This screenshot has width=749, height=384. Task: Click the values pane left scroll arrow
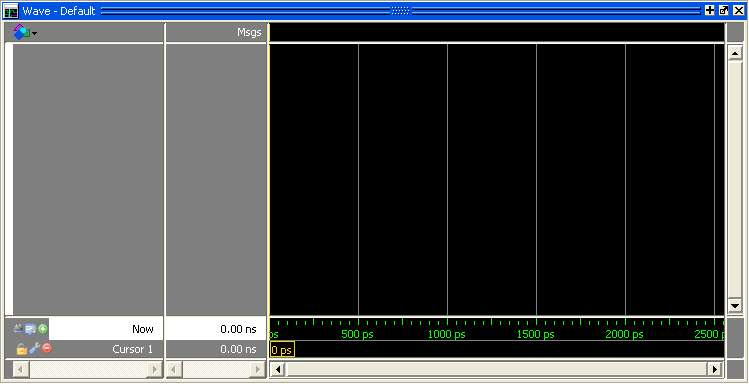click(174, 369)
